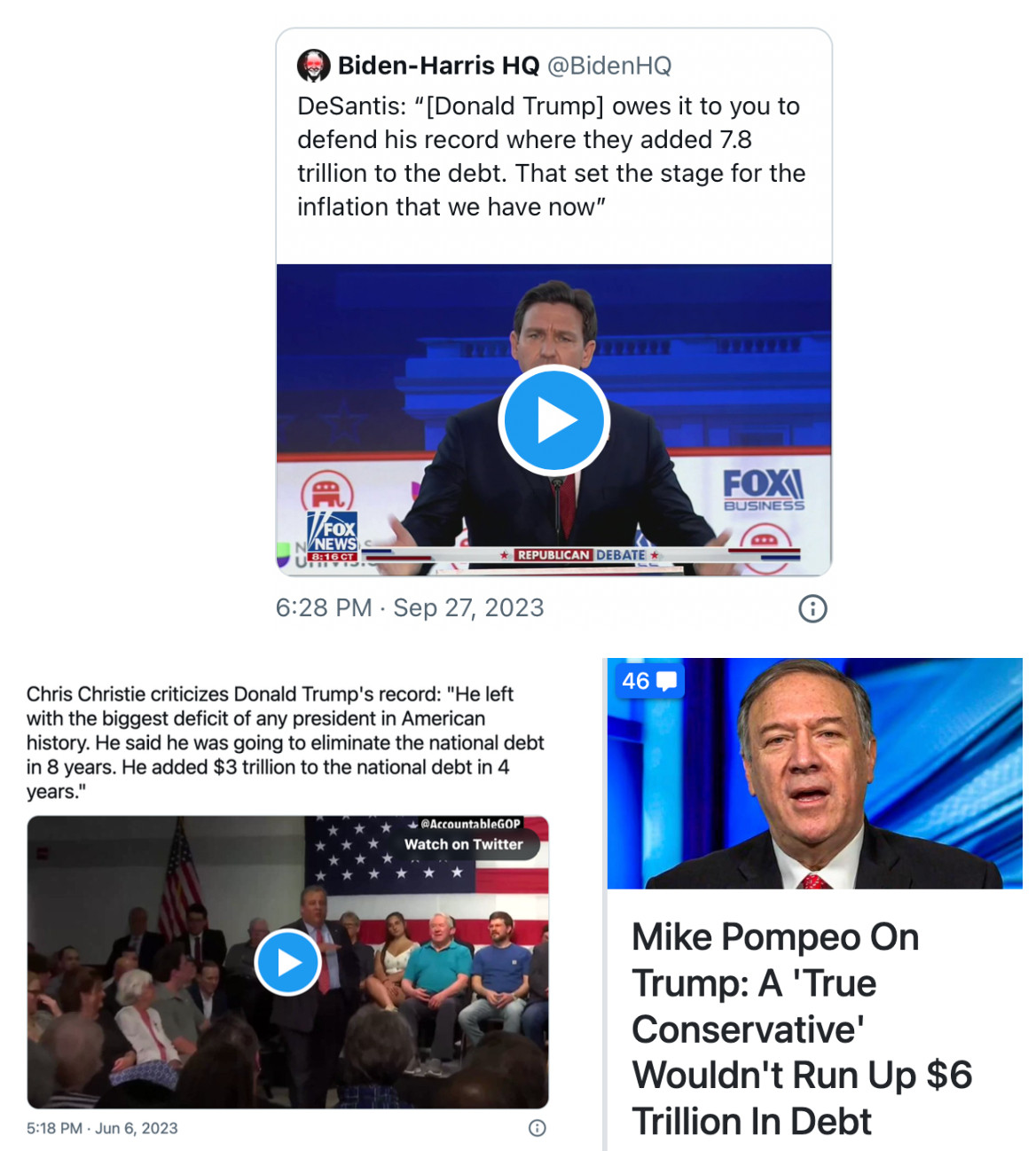Click the Fox News logo in the video
Viewport: 1036px width, 1151px height.
[333, 536]
